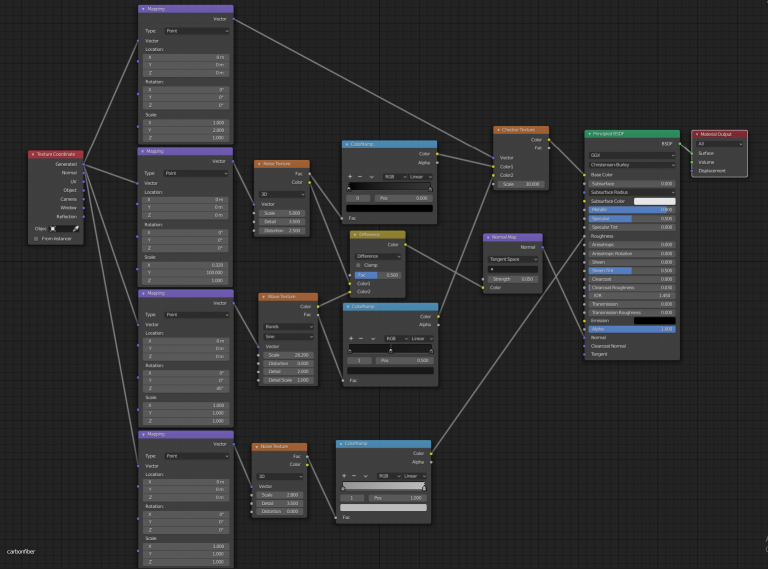768x569 pixels.
Task: Enable the From Instancer checkbox
Action: click(x=37, y=238)
